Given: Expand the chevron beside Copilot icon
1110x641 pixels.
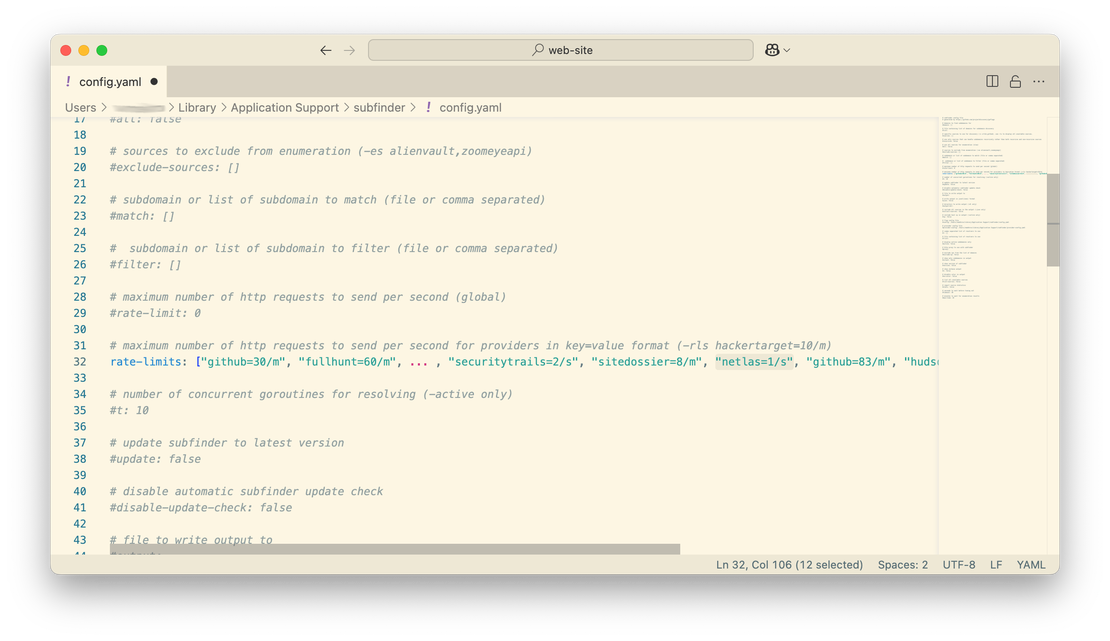Looking at the screenshot, I should (x=787, y=50).
